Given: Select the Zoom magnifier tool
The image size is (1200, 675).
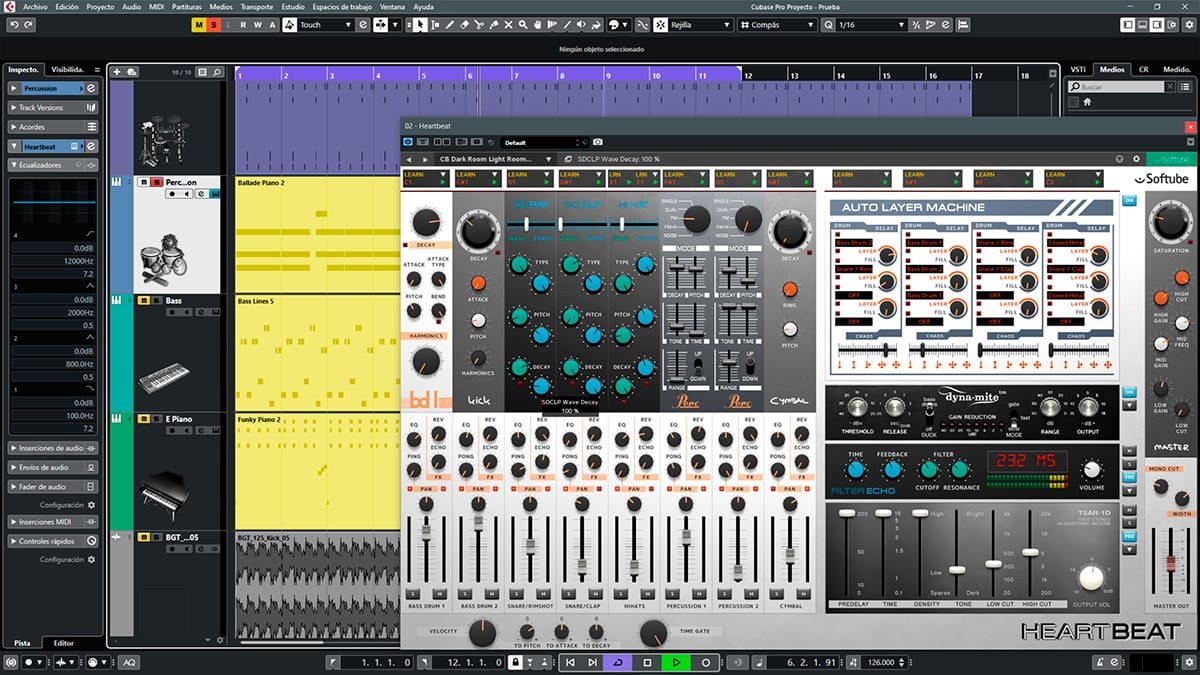Looking at the screenshot, I should pos(524,24).
